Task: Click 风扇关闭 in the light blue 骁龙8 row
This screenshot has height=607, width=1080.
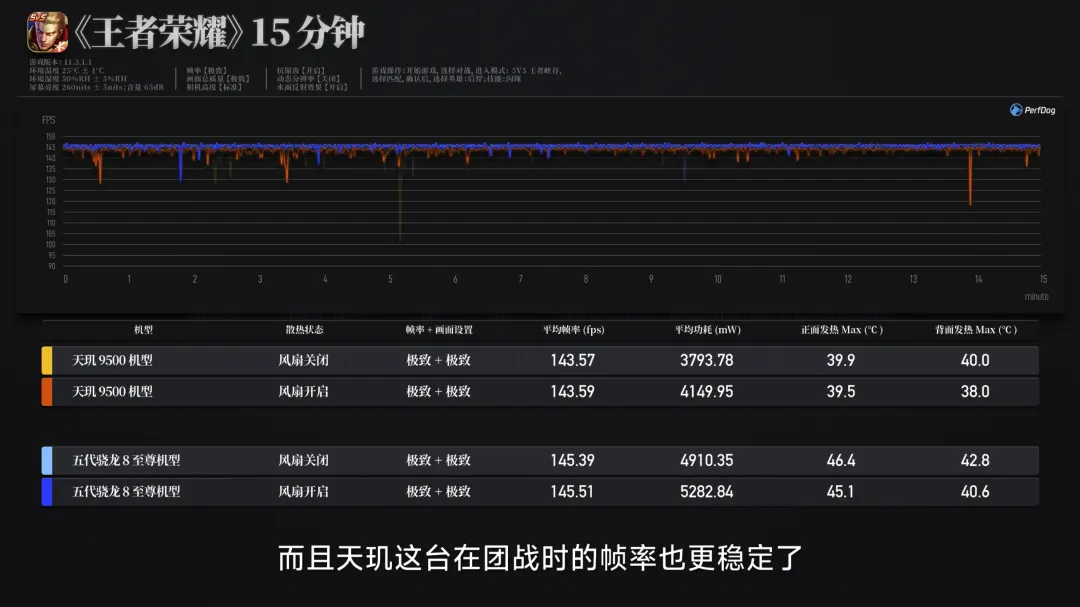Action: coord(304,460)
